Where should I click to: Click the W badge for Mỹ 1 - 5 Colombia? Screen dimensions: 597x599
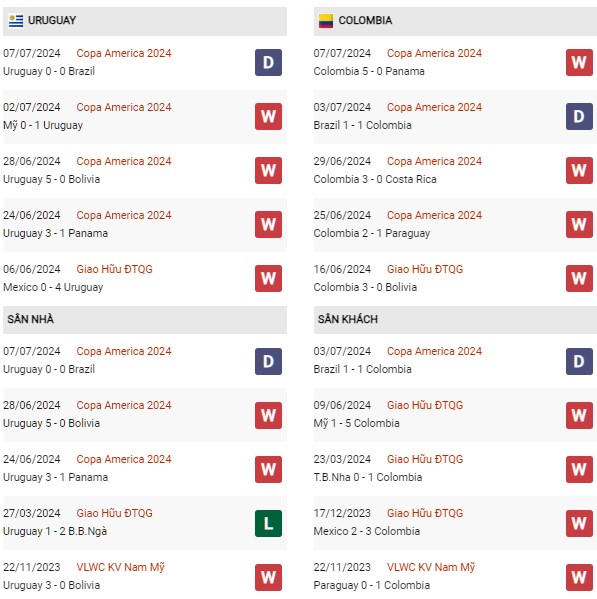tap(579, 415)
